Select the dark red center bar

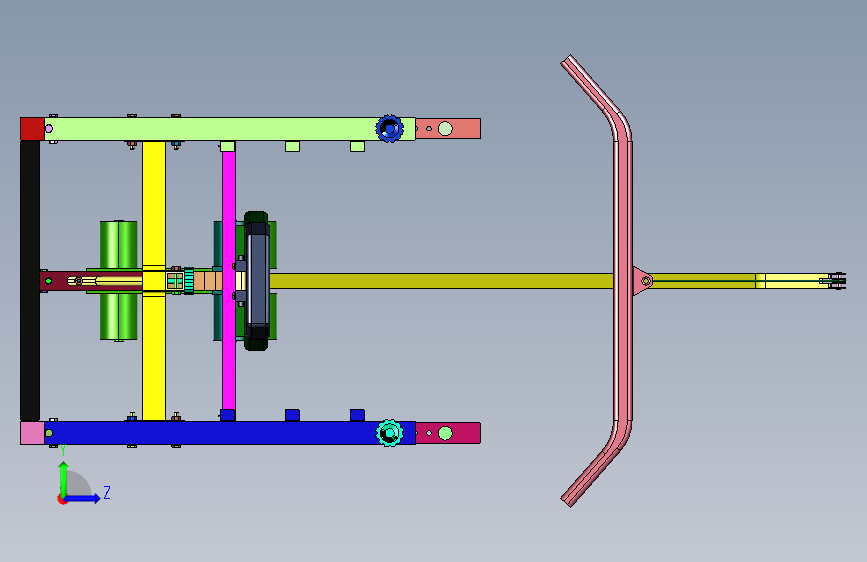[91, 281]
